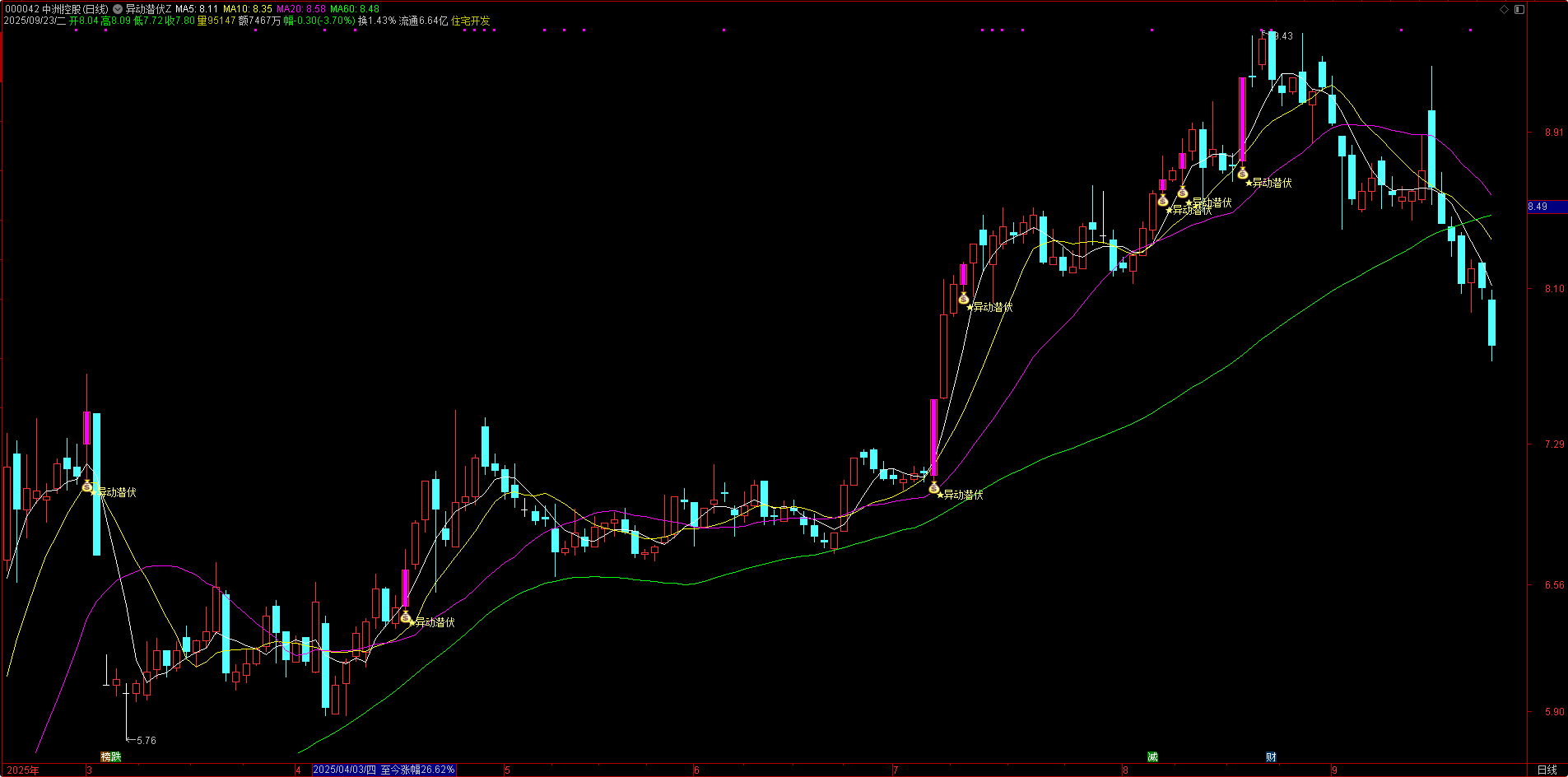Click the diamond icon at top right
The height and width of the screenshot is (777, 1568).
(1504, 9)
